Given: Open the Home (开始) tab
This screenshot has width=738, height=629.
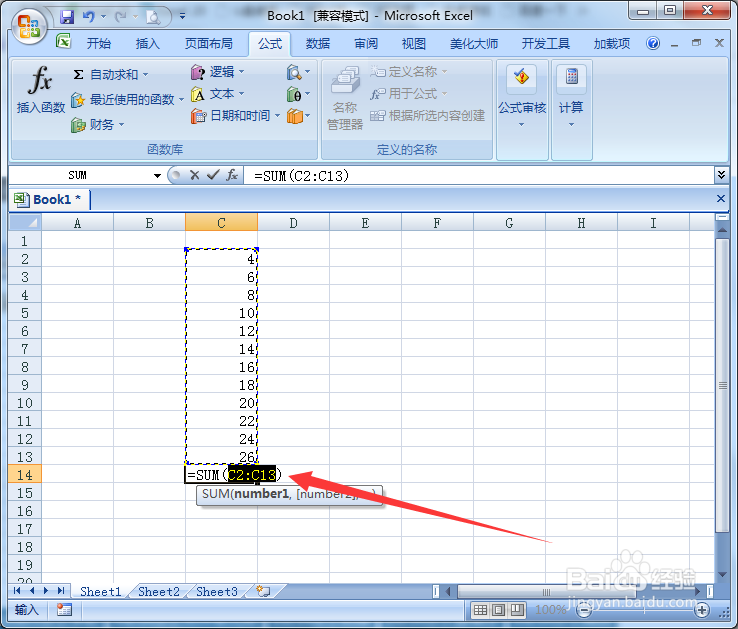Looking at the screenshot, I should coord(99,44).
